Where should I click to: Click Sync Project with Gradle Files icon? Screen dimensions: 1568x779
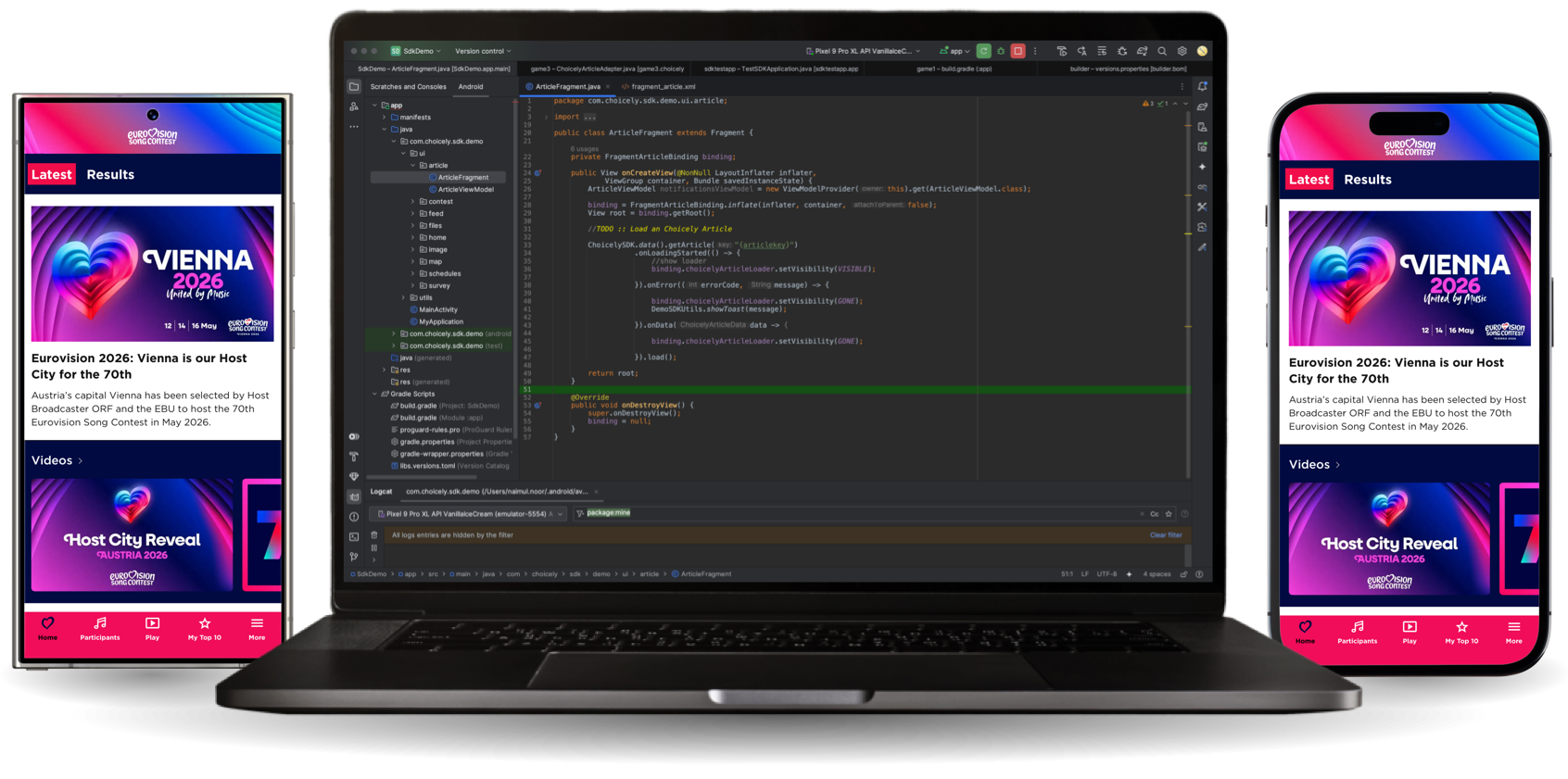tap(1142, 51)
